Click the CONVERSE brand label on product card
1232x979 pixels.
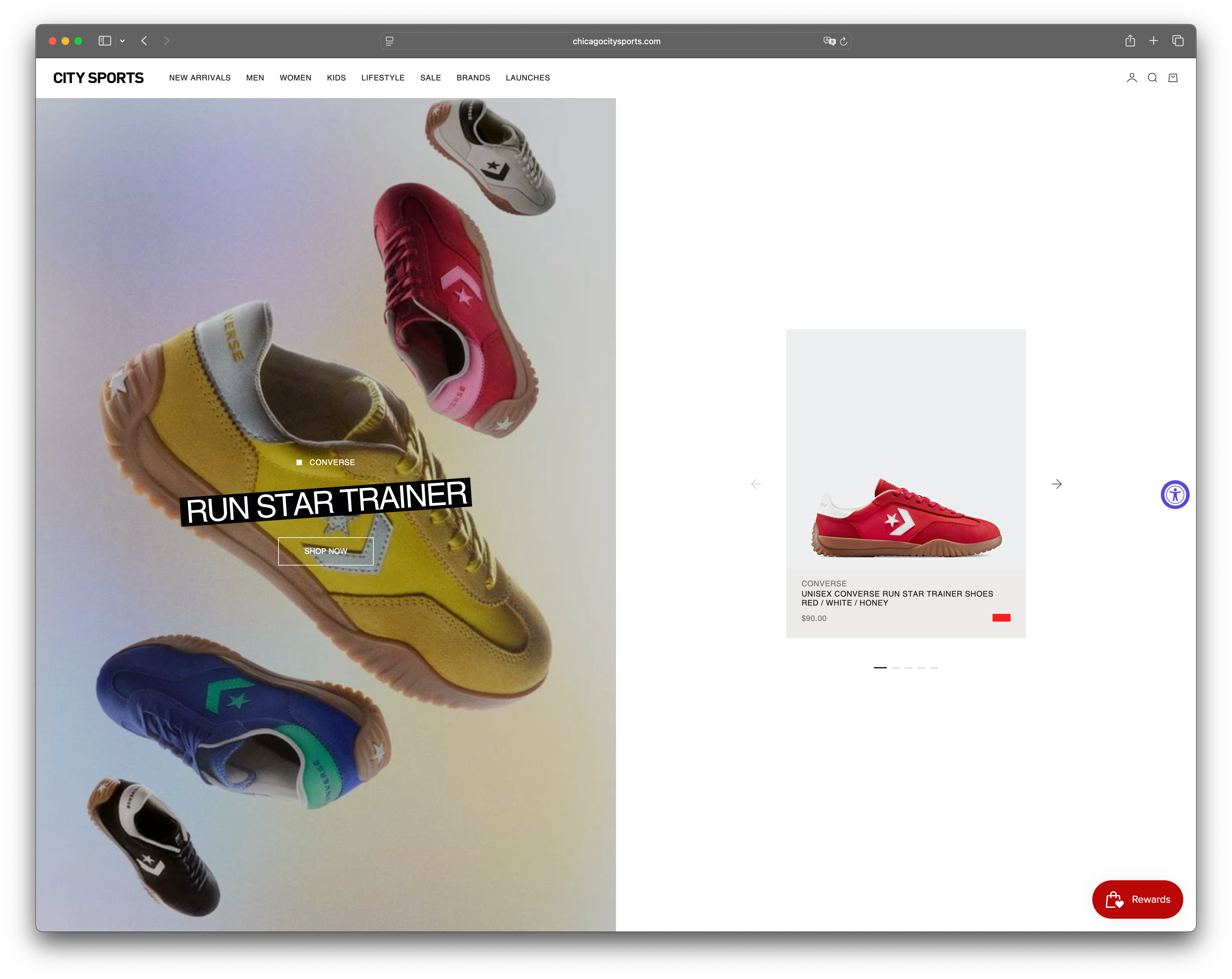824,583
